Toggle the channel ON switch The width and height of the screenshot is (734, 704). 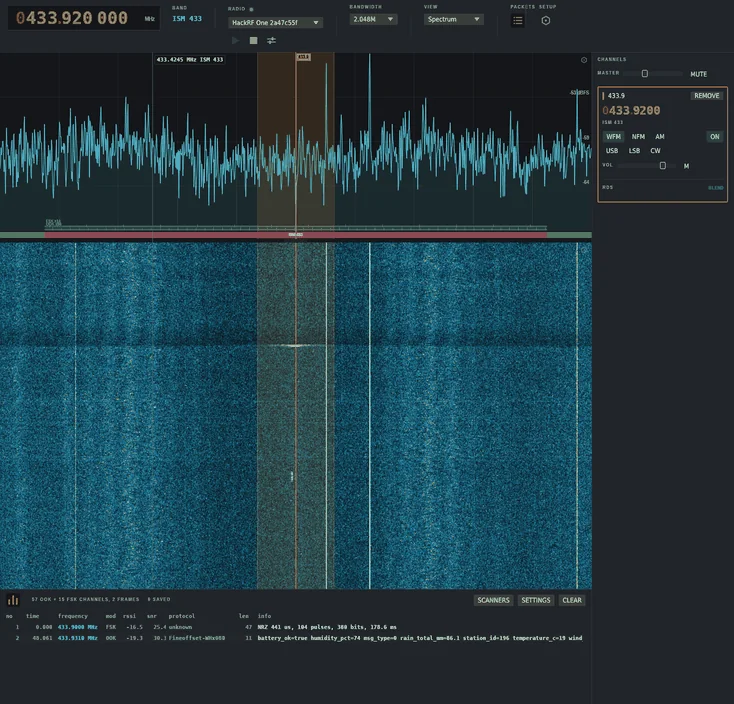(x=714, y=137)
